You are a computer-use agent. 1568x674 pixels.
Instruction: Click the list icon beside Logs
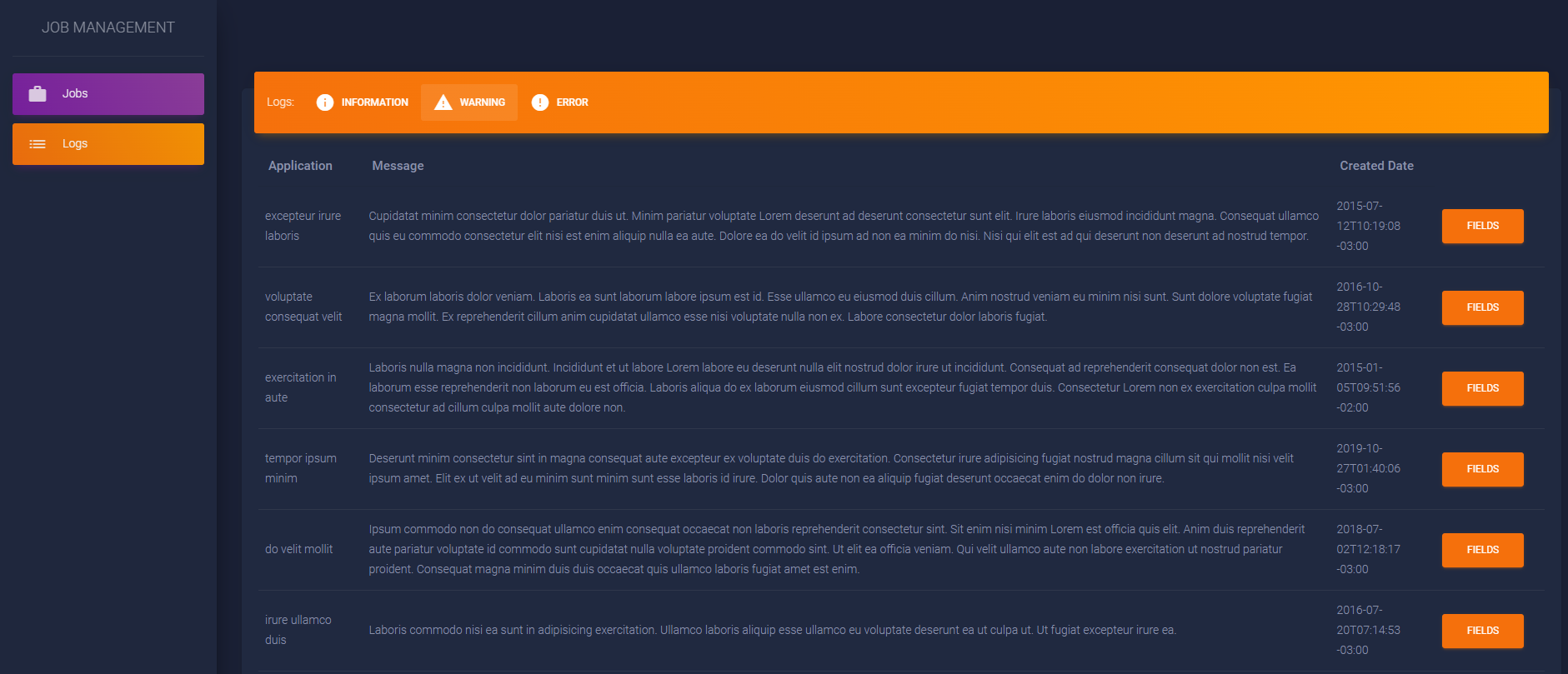point(38,144)
